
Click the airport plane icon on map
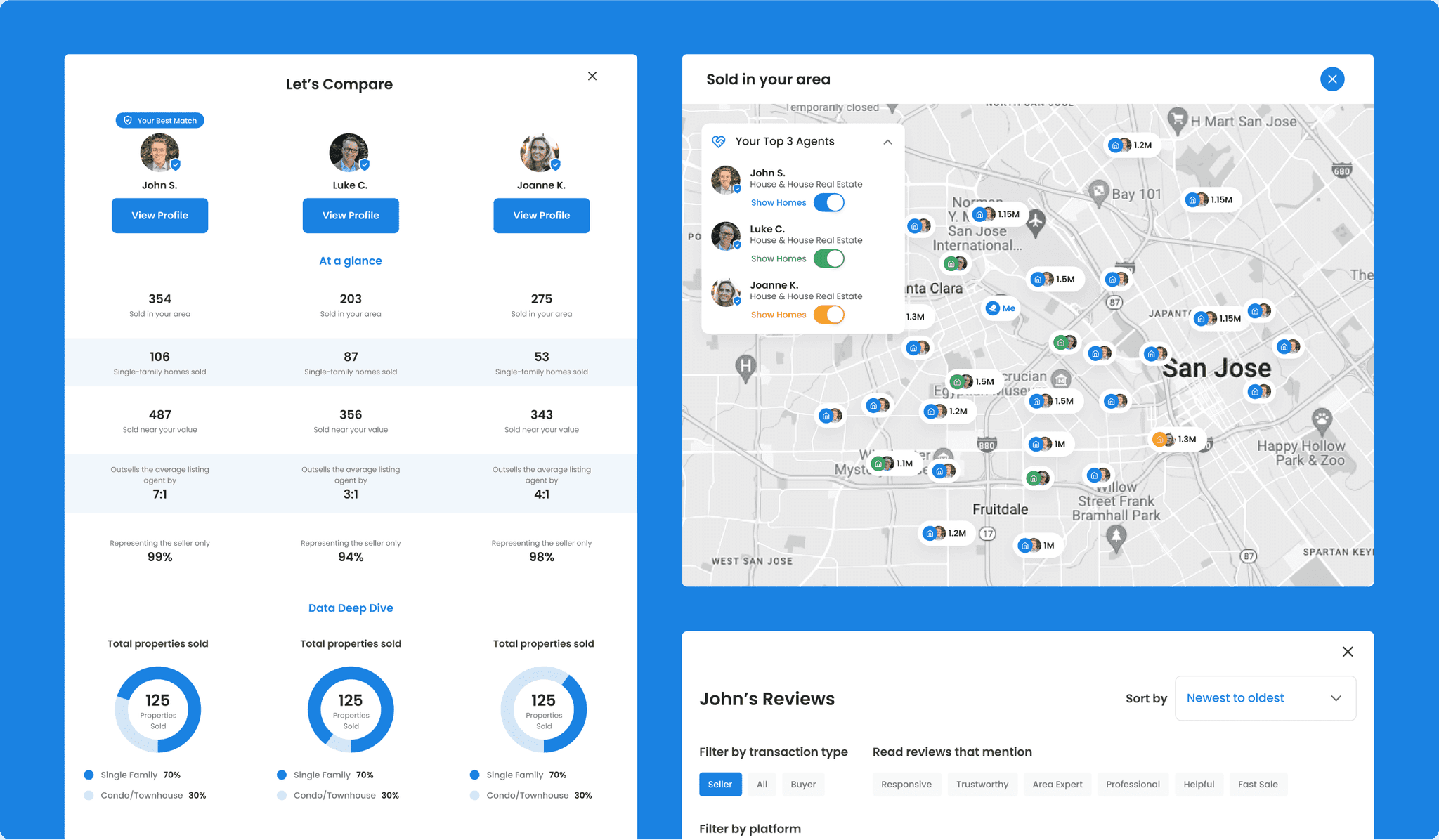click(1036, 221)
